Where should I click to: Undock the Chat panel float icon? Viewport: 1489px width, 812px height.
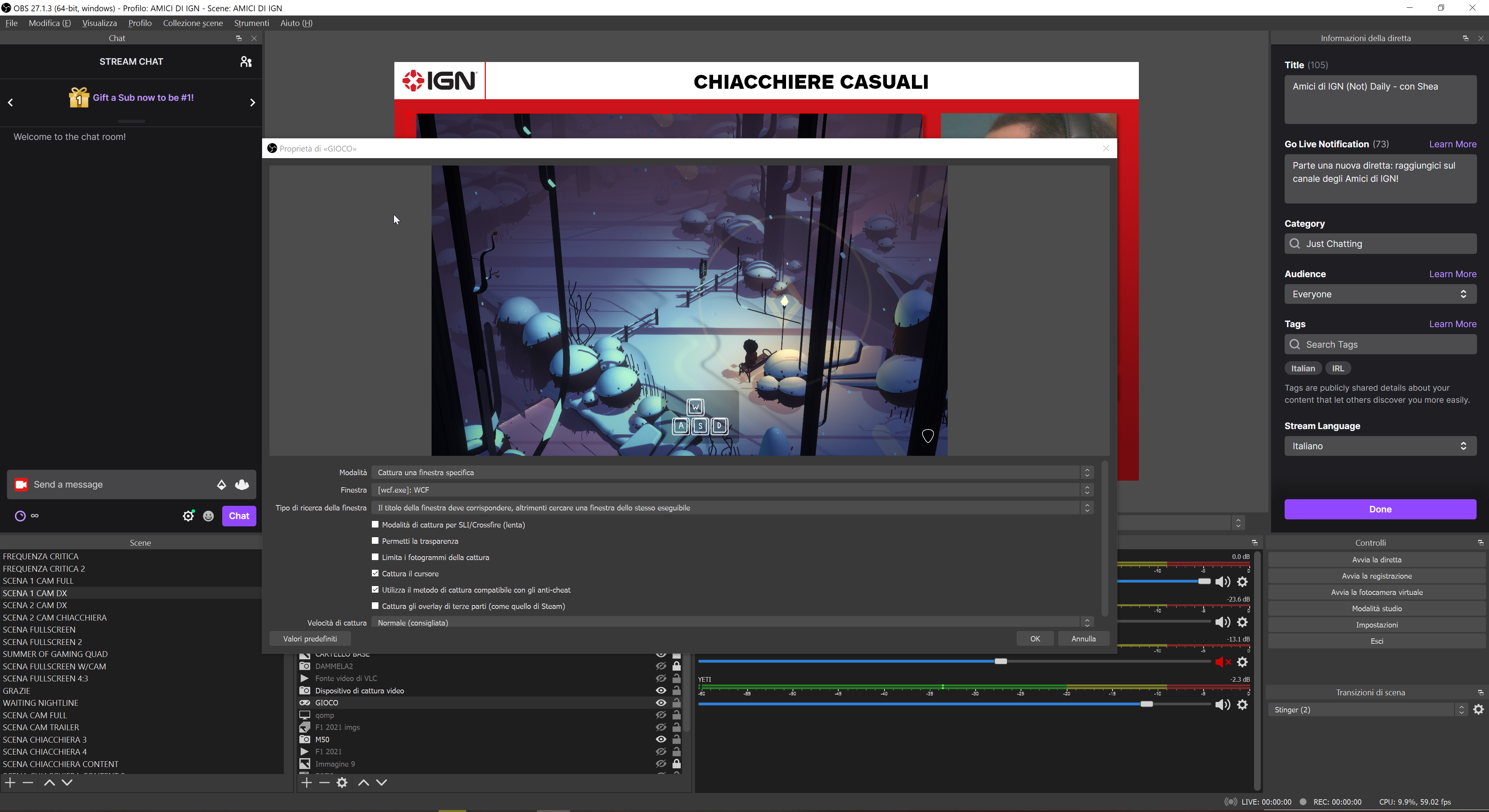pyautogui.click(x=239, y=38)
